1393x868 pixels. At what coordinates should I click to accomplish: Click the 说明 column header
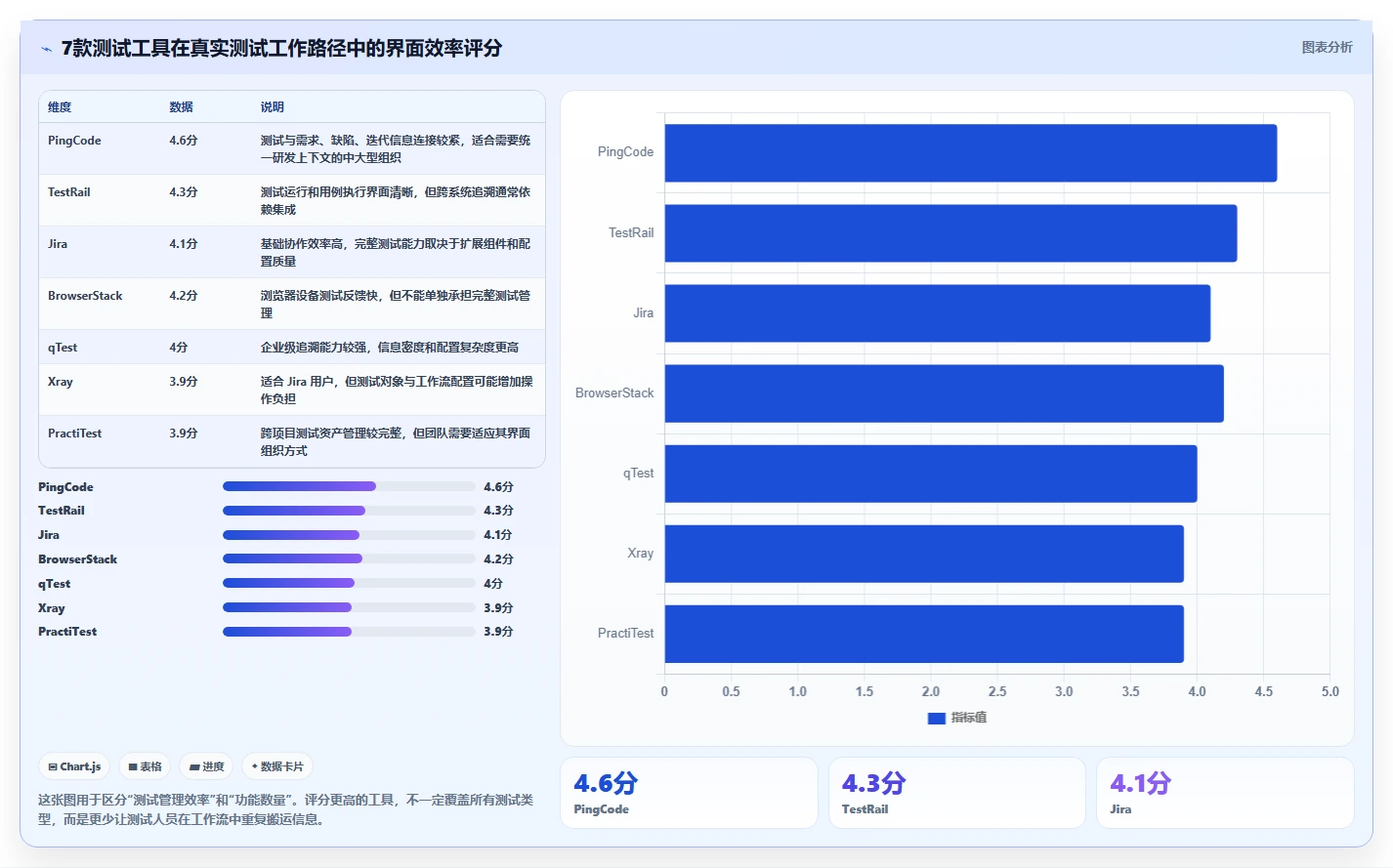273,107
